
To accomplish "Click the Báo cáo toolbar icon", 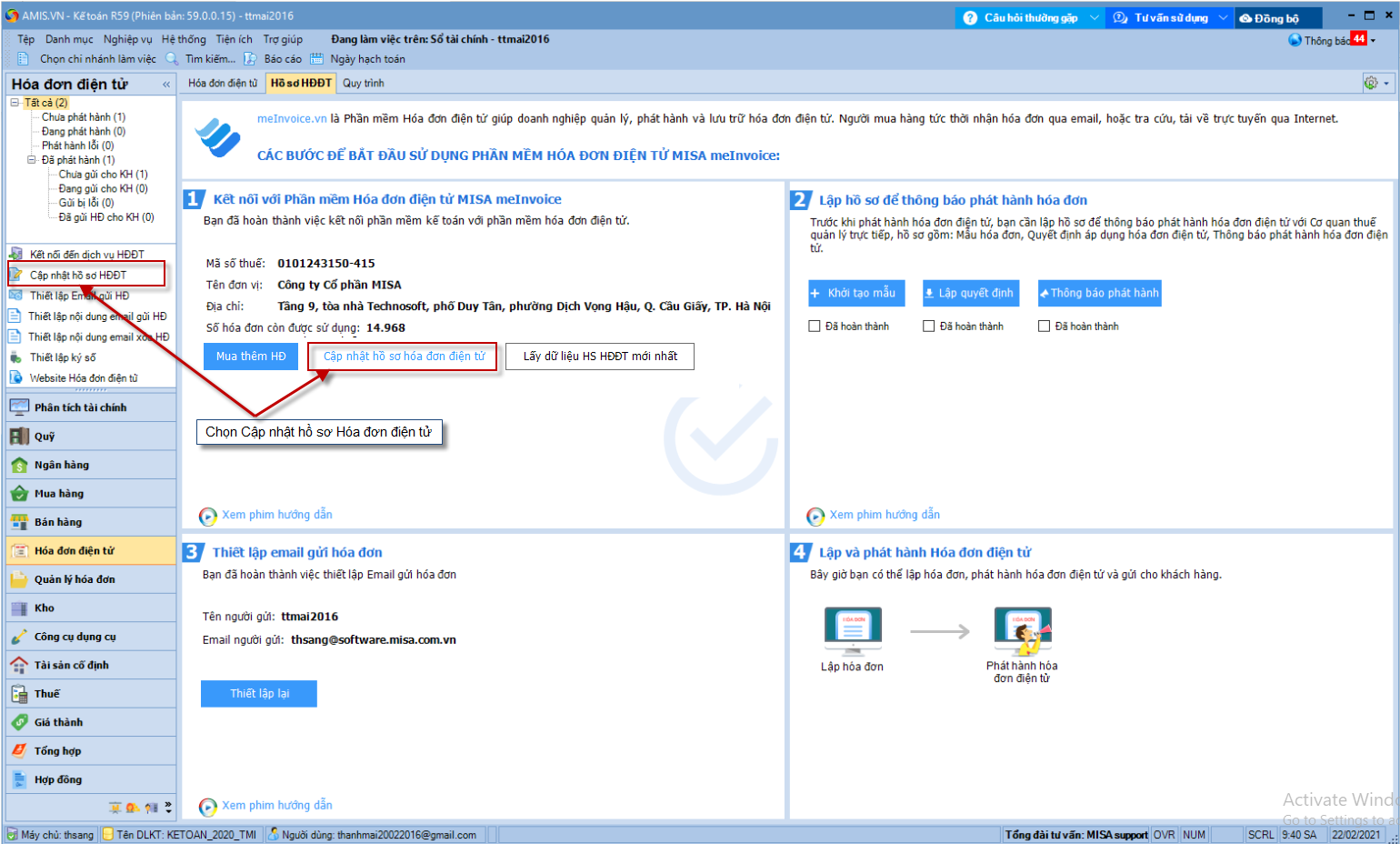I will [250, 59].
